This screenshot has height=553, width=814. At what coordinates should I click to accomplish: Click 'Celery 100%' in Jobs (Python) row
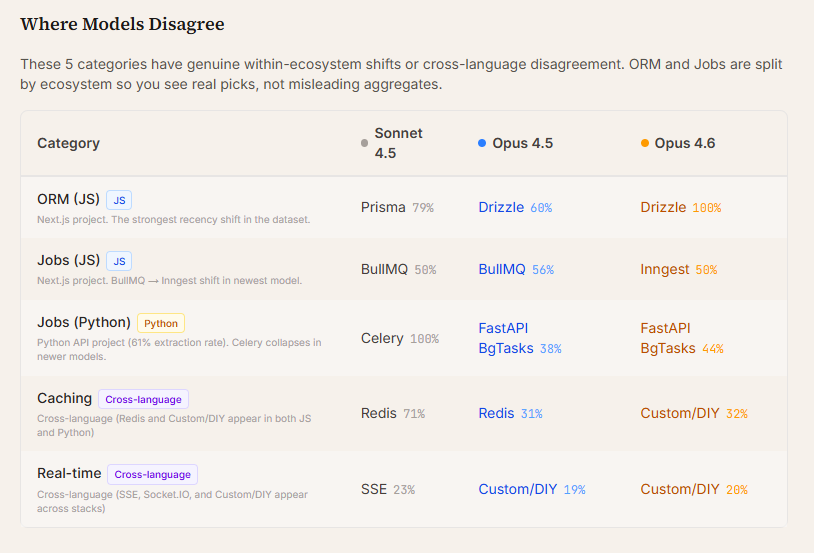click(x=400, y=338)
